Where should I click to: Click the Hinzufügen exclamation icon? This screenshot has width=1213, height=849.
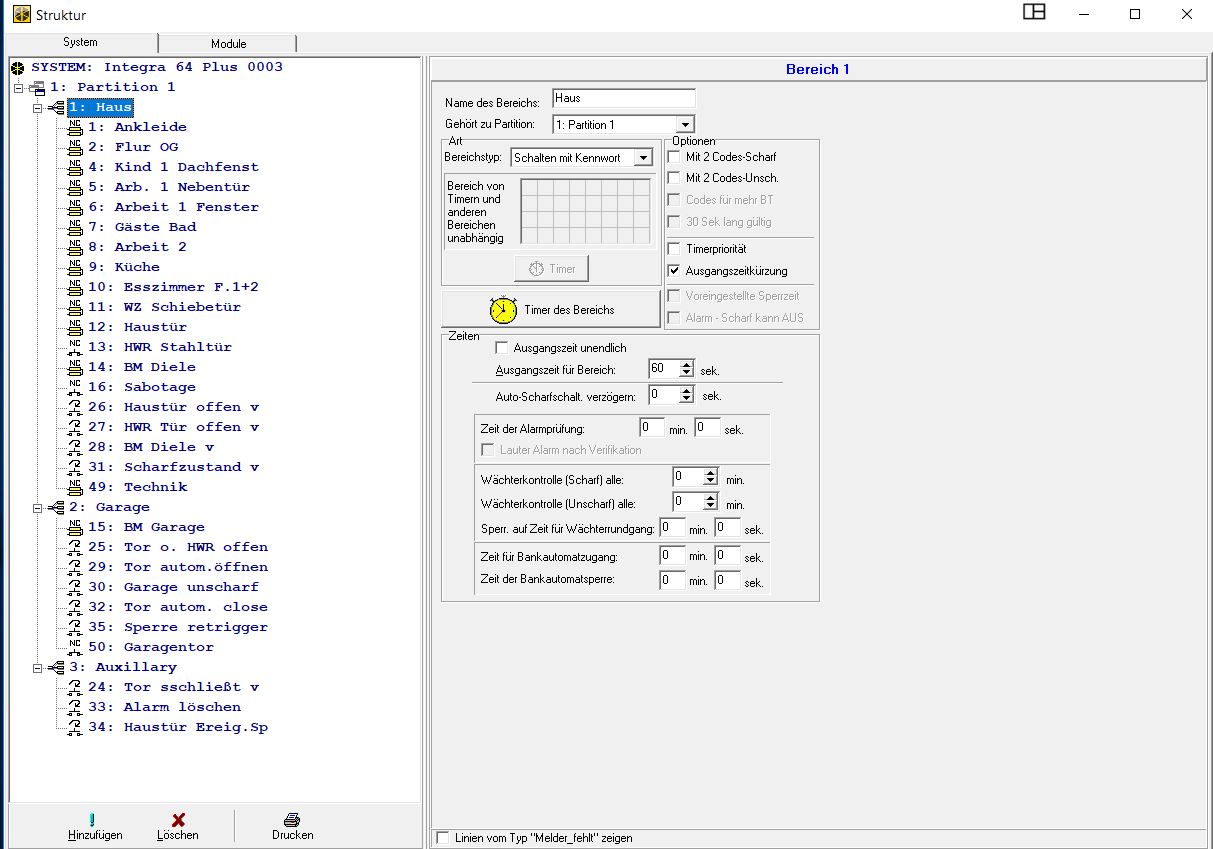click(x=93, y=820)
